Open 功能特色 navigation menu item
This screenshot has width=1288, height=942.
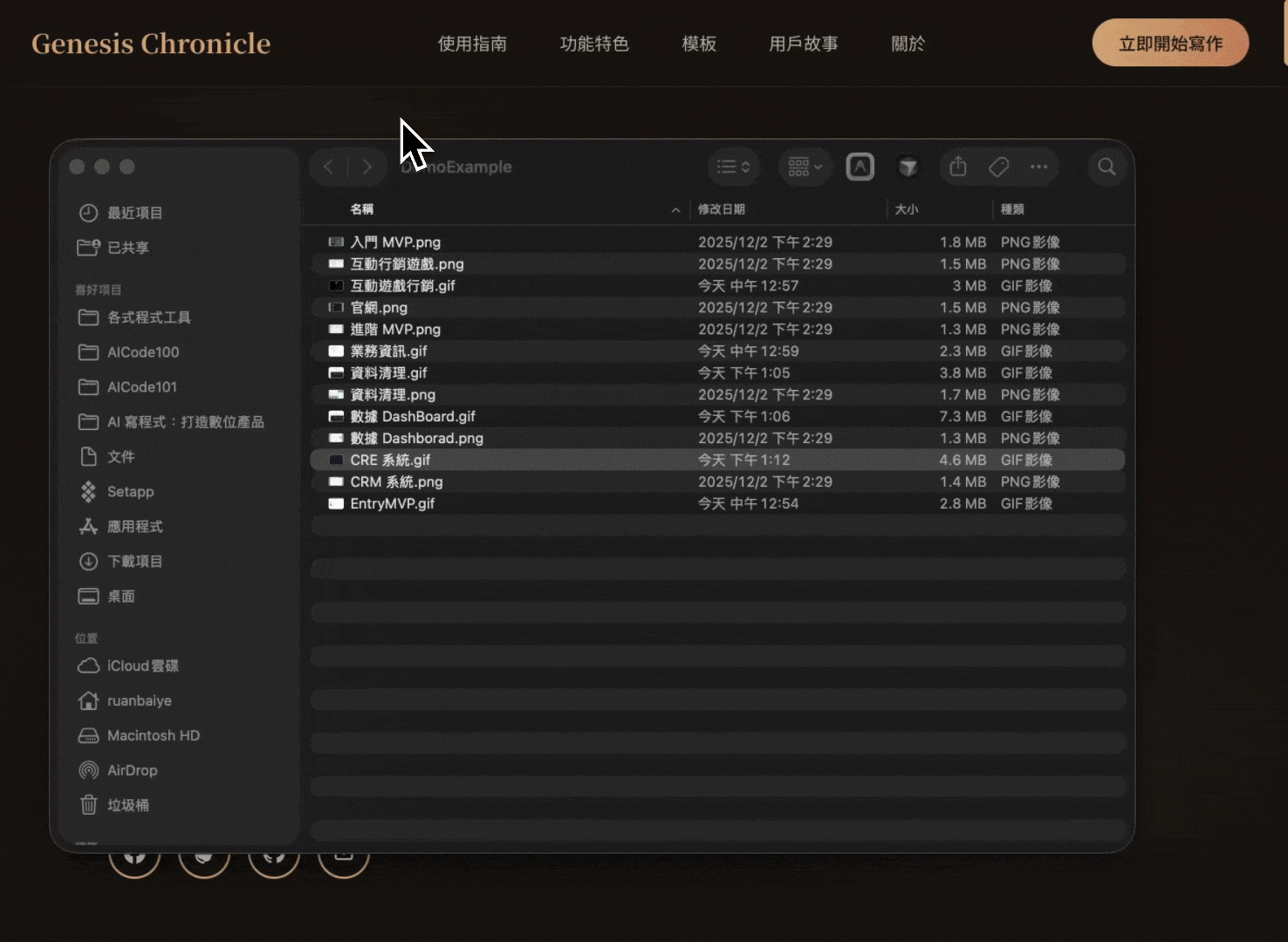[594, 44]
